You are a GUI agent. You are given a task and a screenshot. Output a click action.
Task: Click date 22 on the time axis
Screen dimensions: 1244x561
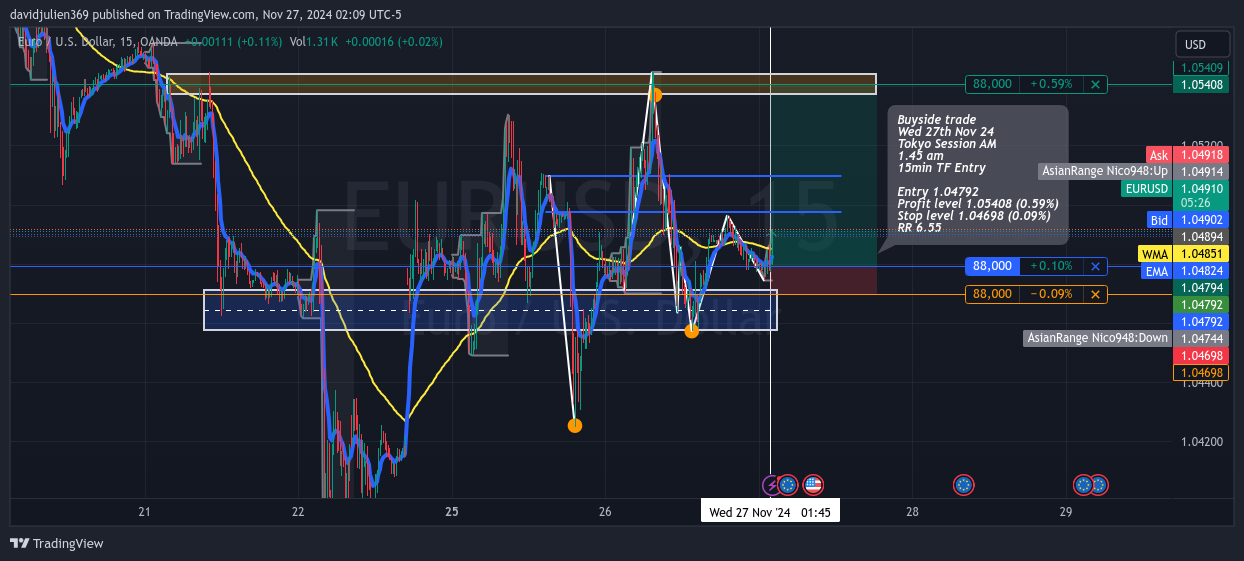click(298, 512)
